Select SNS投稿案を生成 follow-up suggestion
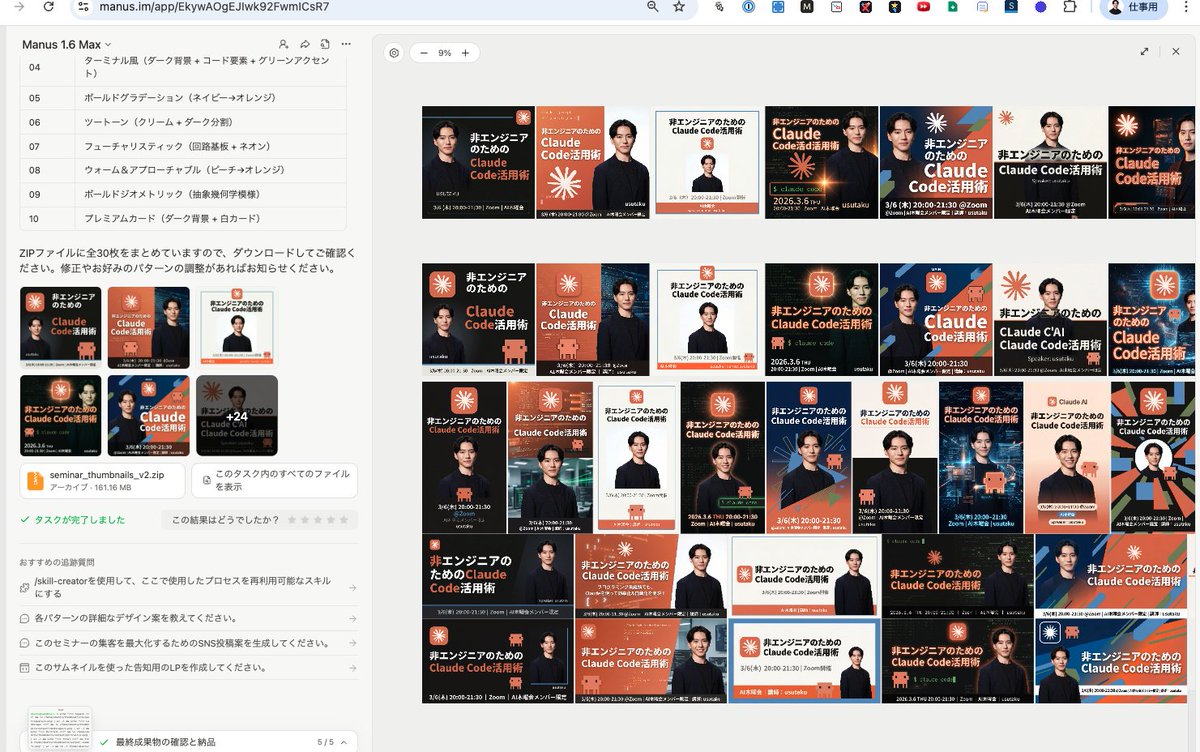 tap(188, 643)
